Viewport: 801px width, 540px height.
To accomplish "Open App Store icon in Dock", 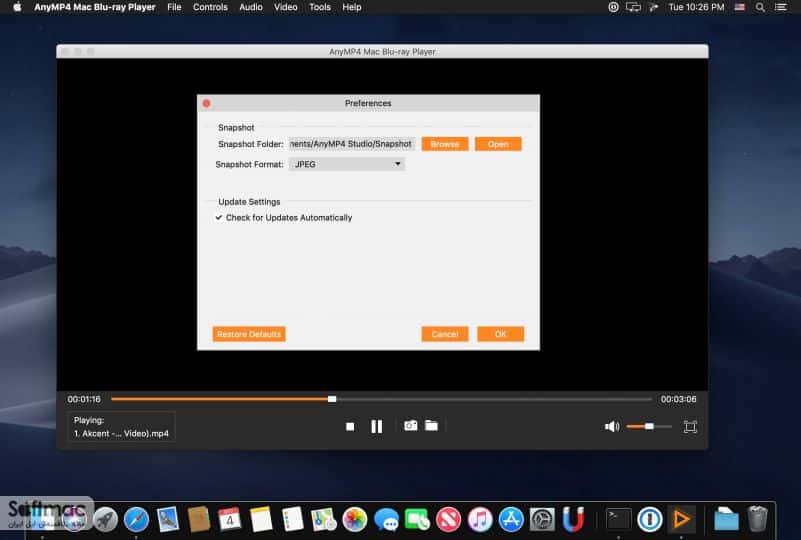I will point(511,520).
